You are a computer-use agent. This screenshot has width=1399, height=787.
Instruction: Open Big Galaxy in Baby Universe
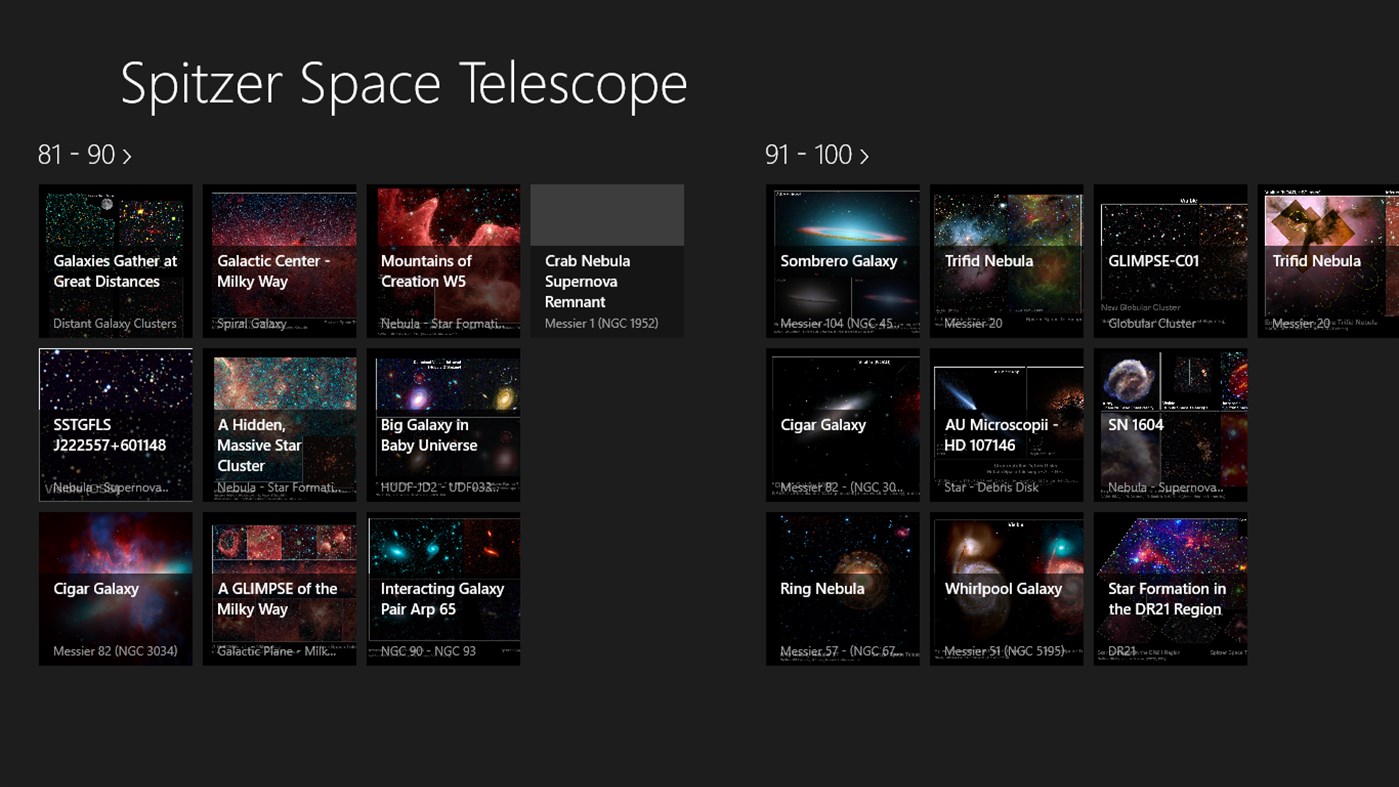click(x=443, y=424)
